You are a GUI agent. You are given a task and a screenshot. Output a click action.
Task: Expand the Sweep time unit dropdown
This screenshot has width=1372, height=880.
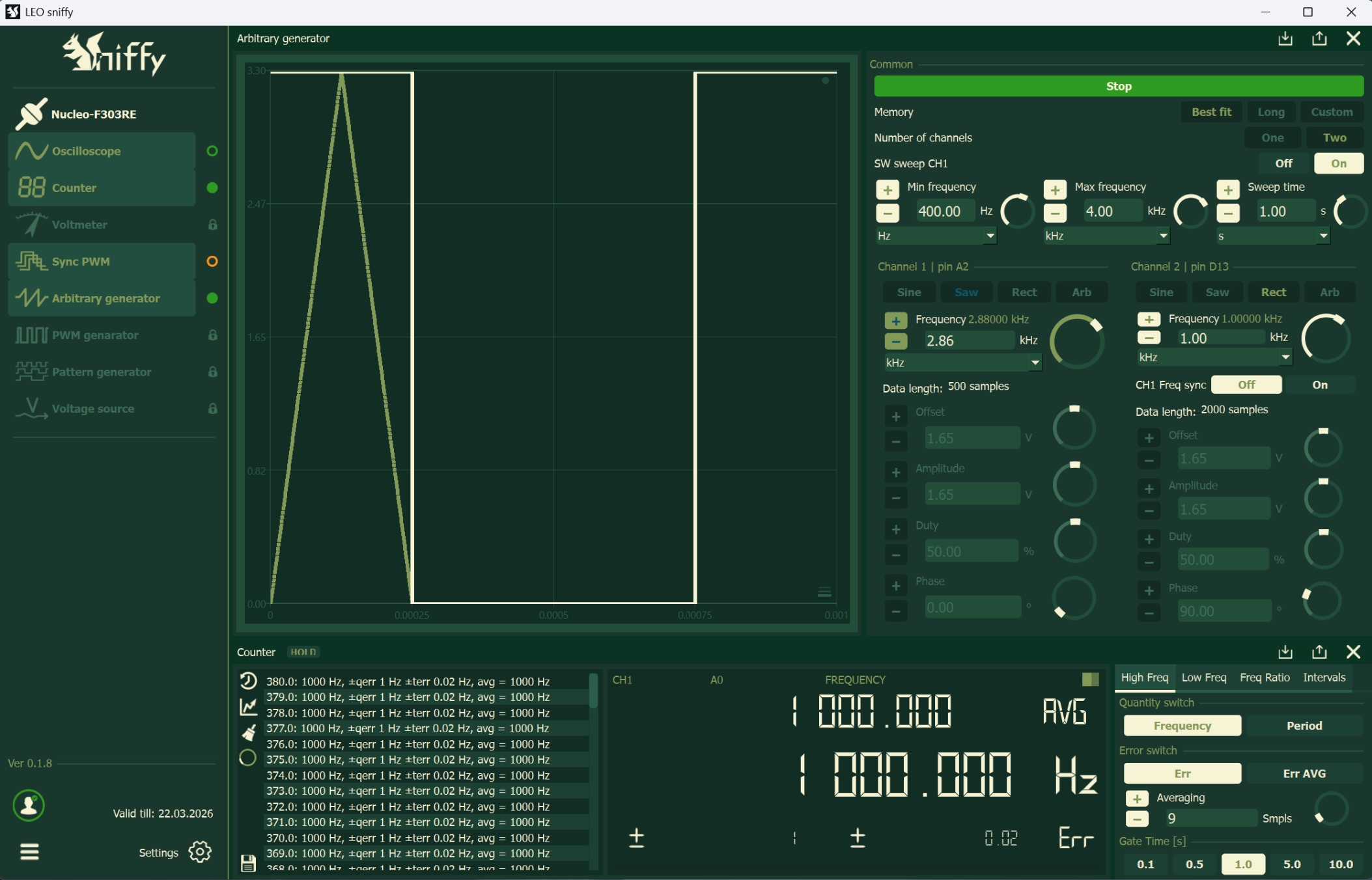pos(1323,236)
